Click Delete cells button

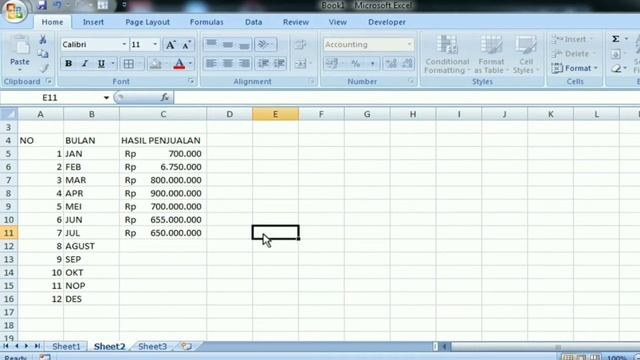[573, 53]
